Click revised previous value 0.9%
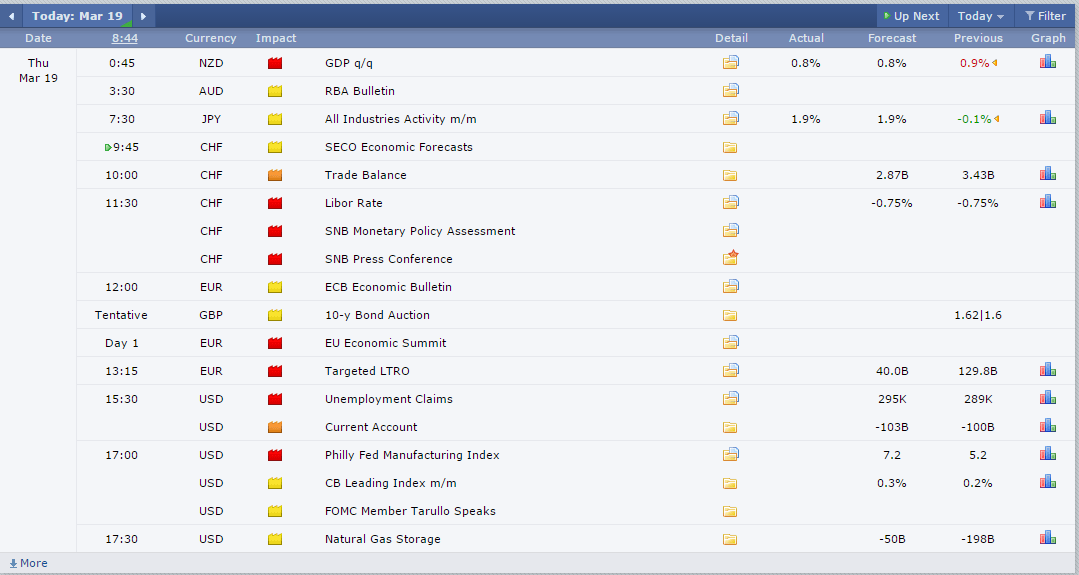 (974, 63)
